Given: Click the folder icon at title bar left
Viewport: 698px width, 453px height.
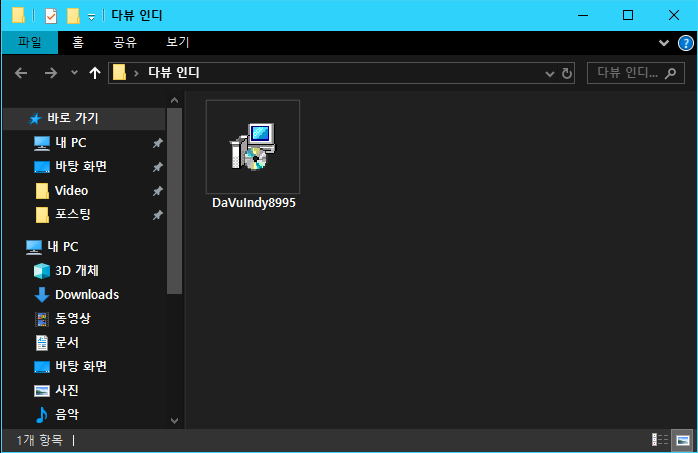Looking at the screenshot, I should coord(18,15).
